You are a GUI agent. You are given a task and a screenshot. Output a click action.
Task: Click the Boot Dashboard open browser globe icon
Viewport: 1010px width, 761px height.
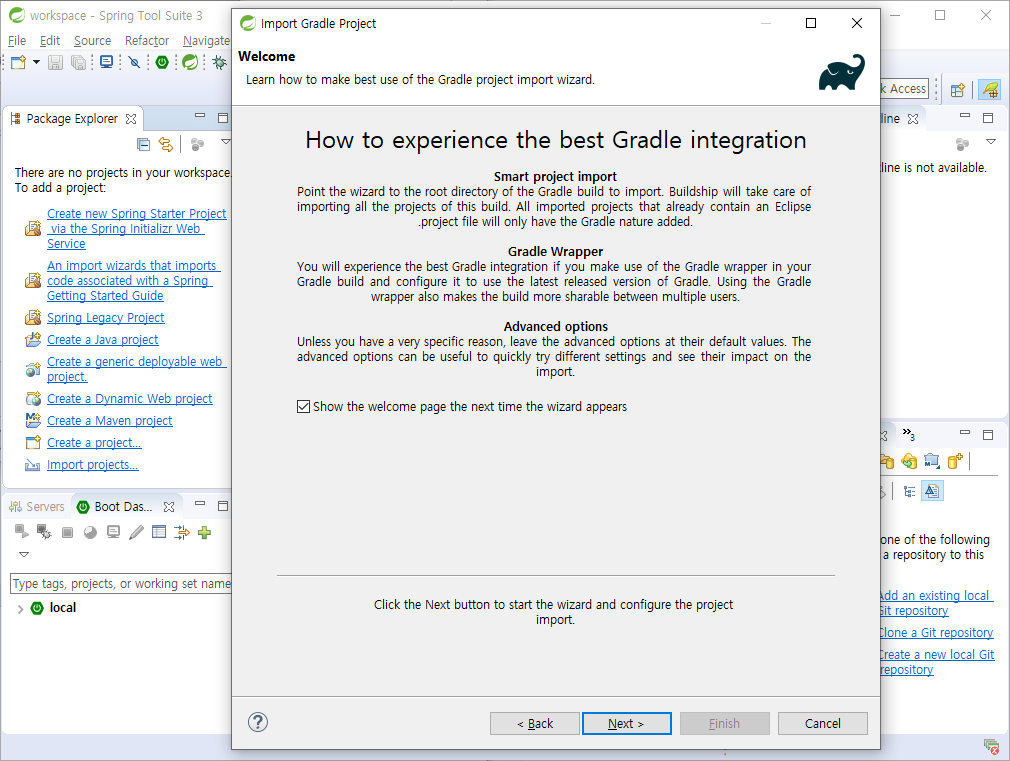coord(90,532)
